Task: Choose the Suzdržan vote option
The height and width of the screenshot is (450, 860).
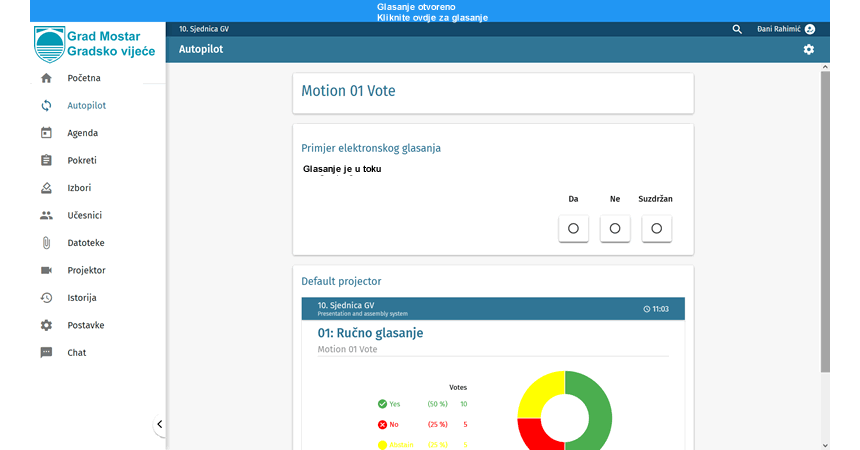Action: (x=656, y=229)
